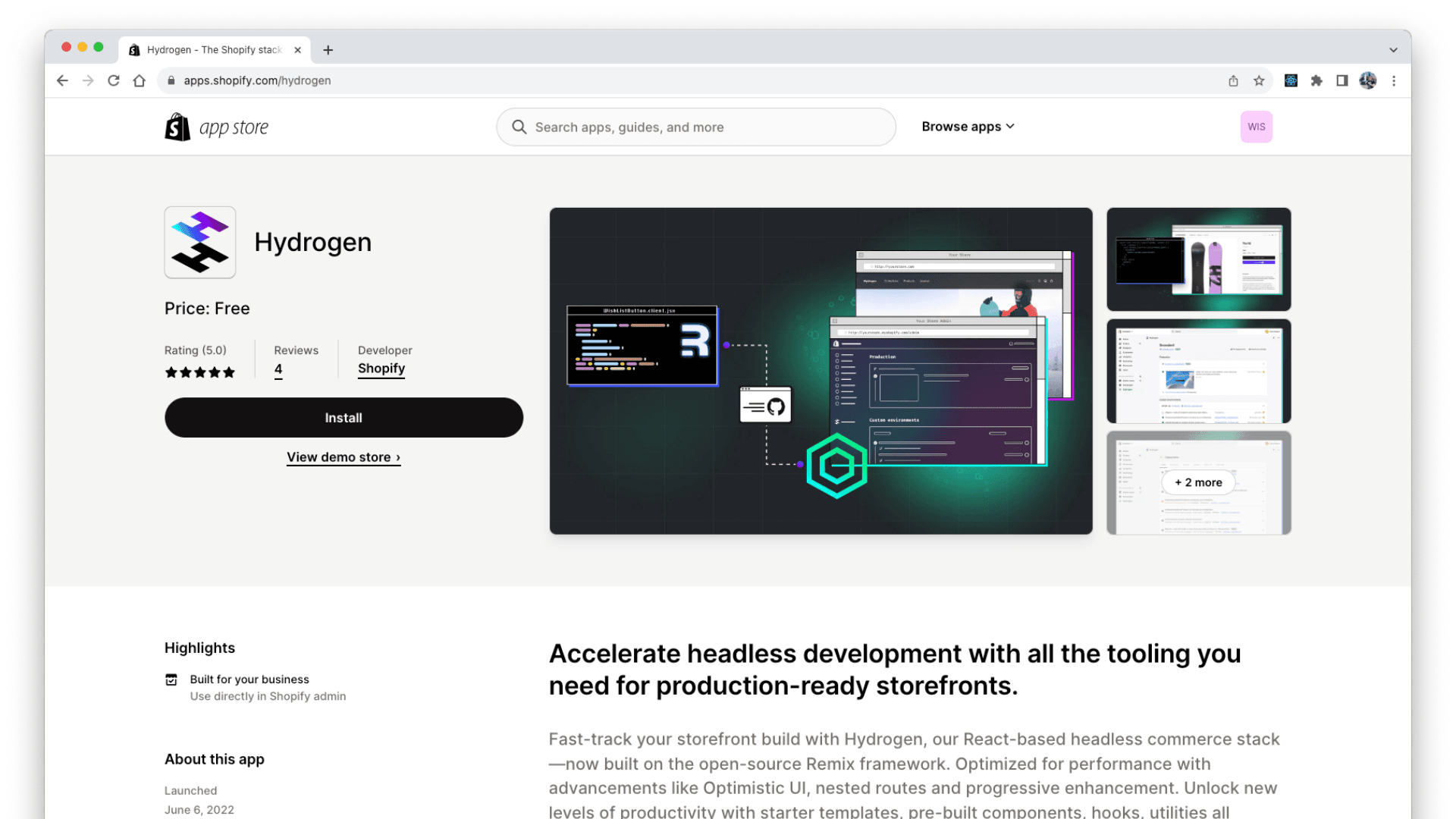The width and height of the screenshot is (1456, 819).
Task: Go back to the previous page
Action: (62, 80)
